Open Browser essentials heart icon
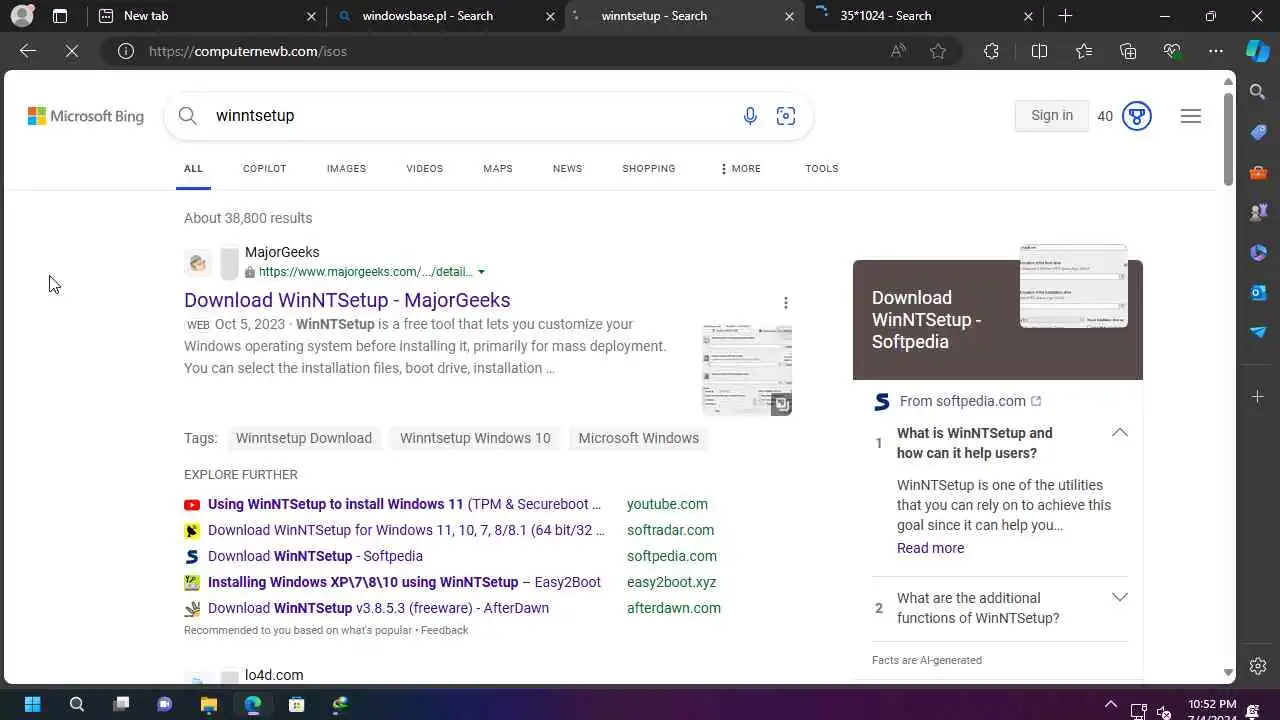 (1172, 51)
